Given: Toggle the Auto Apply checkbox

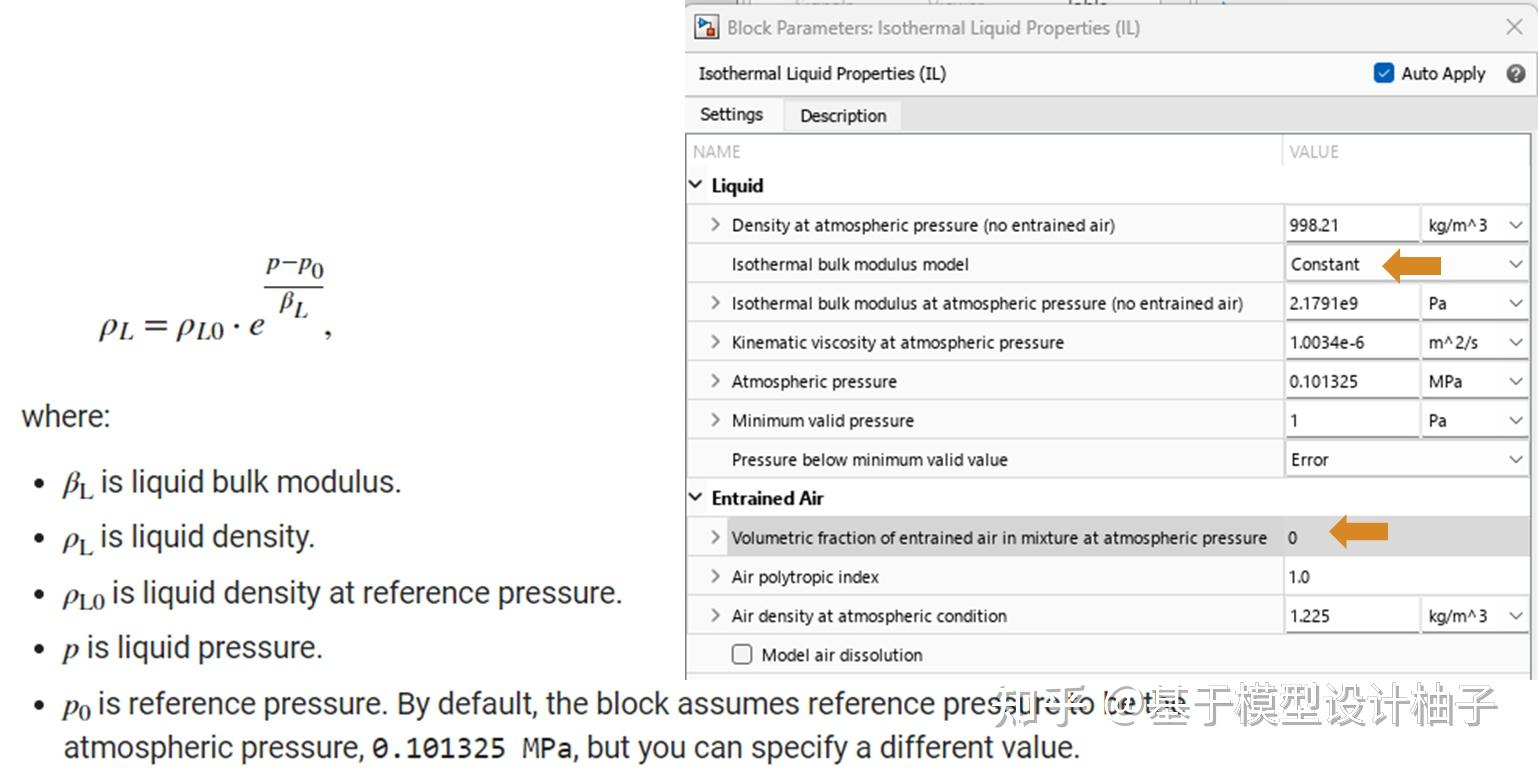Looking at the screenshot, I should 1384,73.
